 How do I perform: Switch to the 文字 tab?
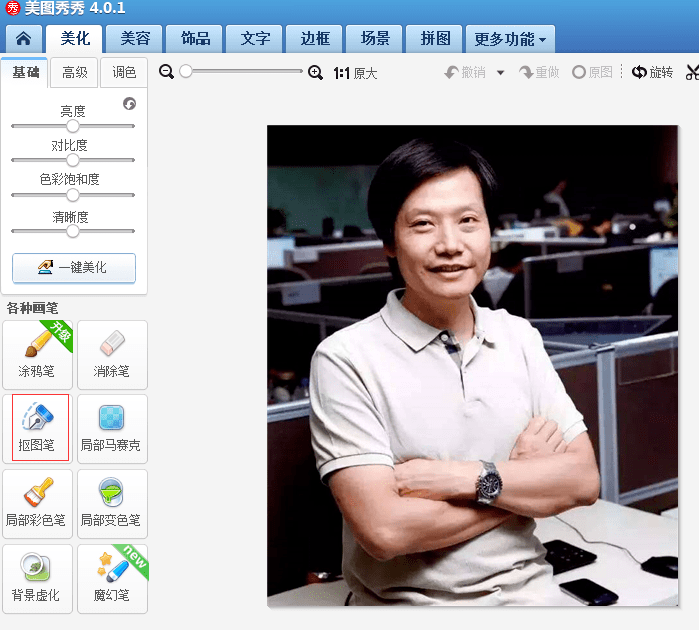click(x=255, y=39)
